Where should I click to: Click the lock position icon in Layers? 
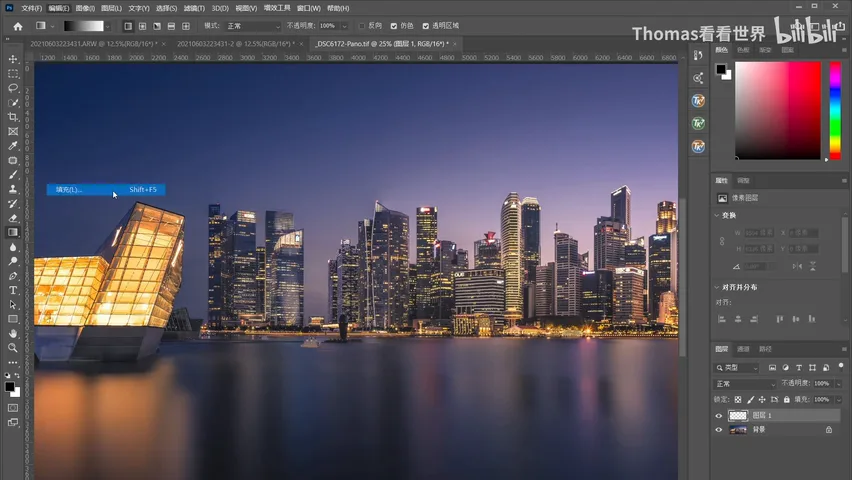pyautogui.click(x=762, y=400)
